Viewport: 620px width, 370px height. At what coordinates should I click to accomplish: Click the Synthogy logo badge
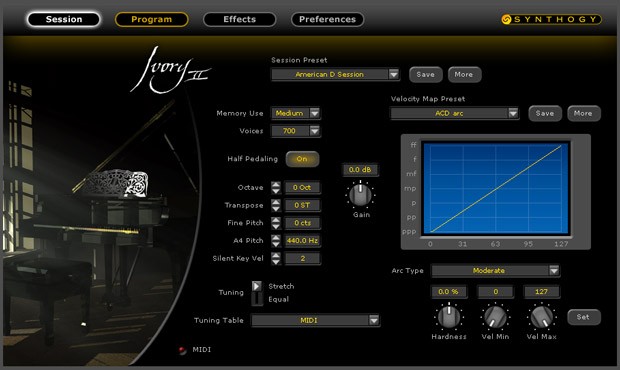coord(551,19)
